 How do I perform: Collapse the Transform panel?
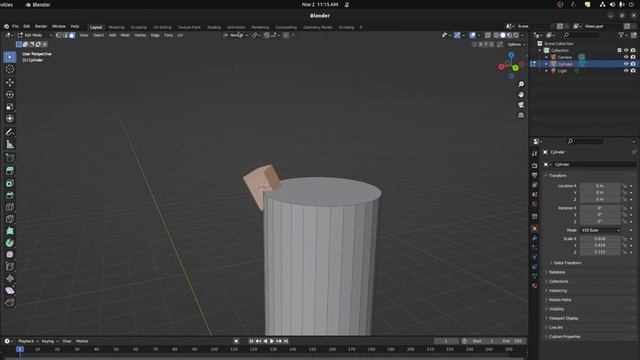click(x=558, y=176)
